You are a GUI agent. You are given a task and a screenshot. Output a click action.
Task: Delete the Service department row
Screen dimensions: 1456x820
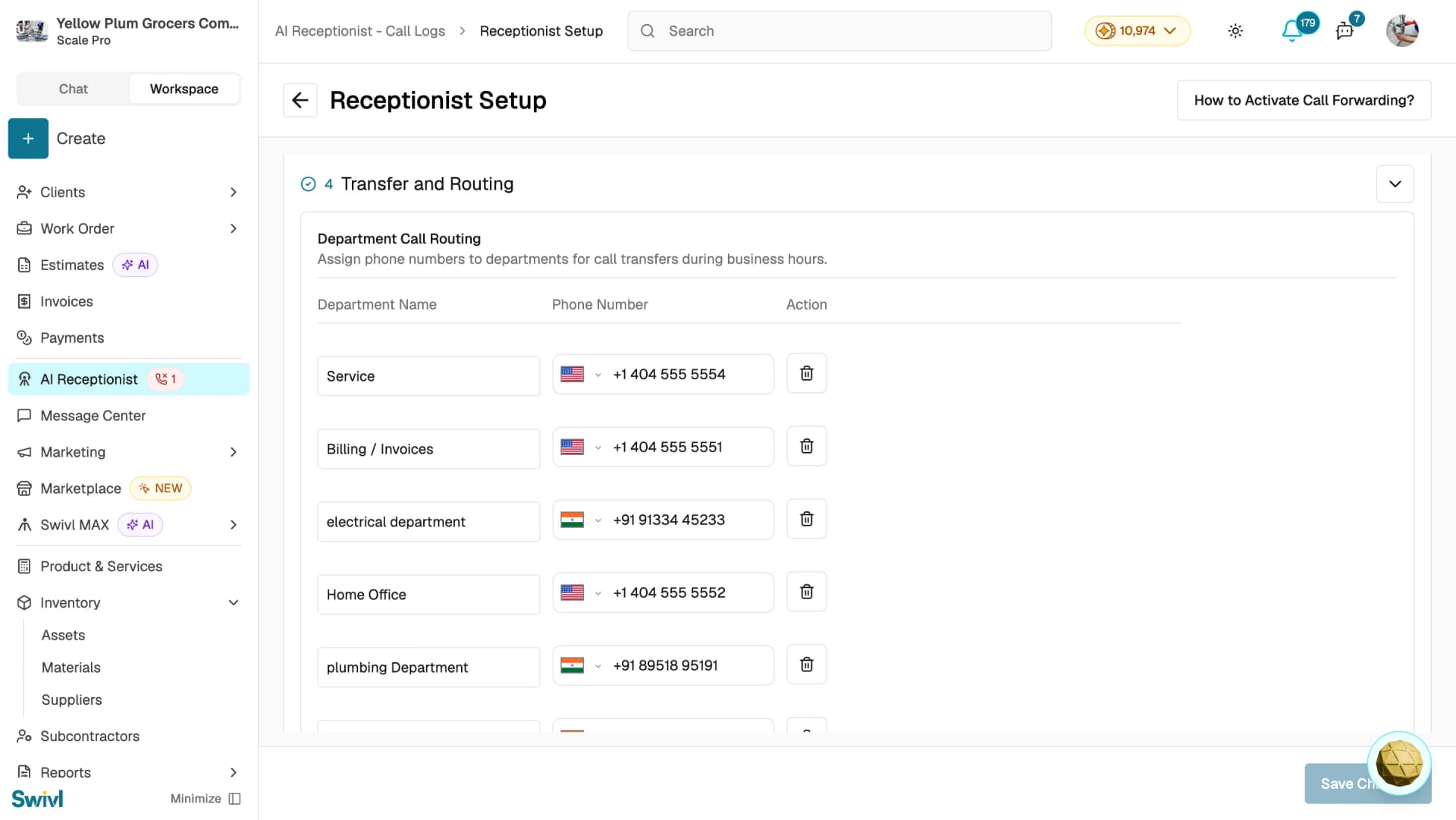[806, 373]
